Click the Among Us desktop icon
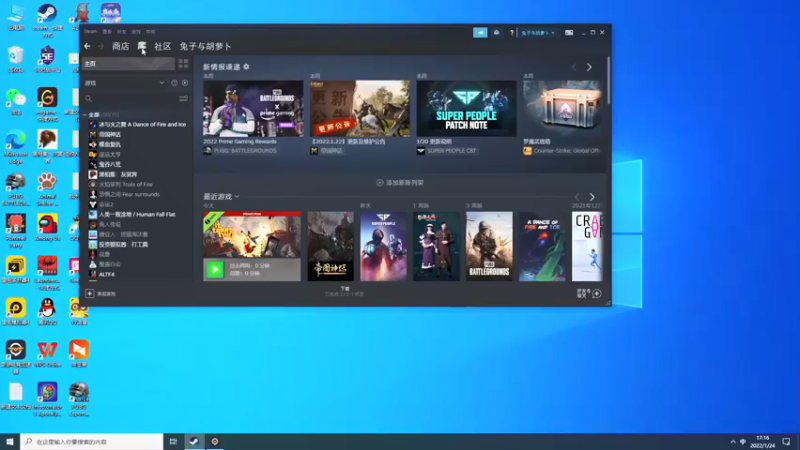 click(x=47, y=228)
